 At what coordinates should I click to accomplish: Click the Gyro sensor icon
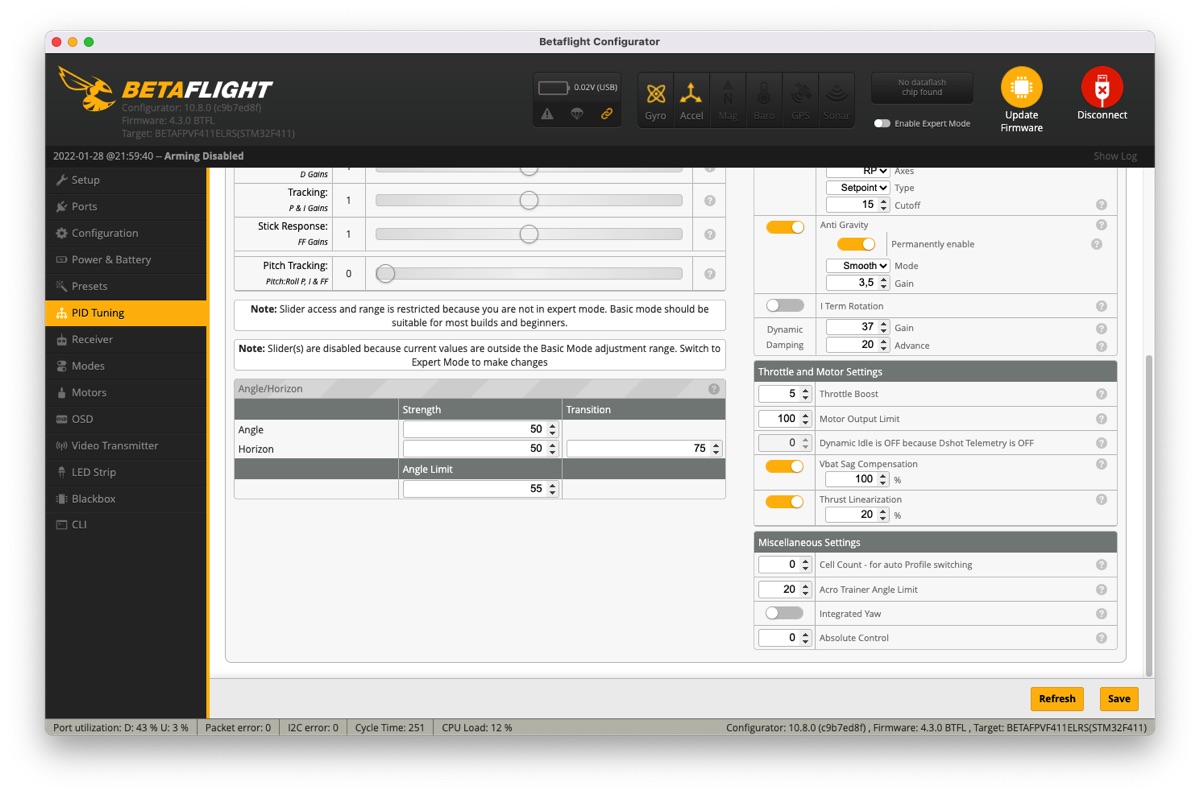[x=655, y=99]
